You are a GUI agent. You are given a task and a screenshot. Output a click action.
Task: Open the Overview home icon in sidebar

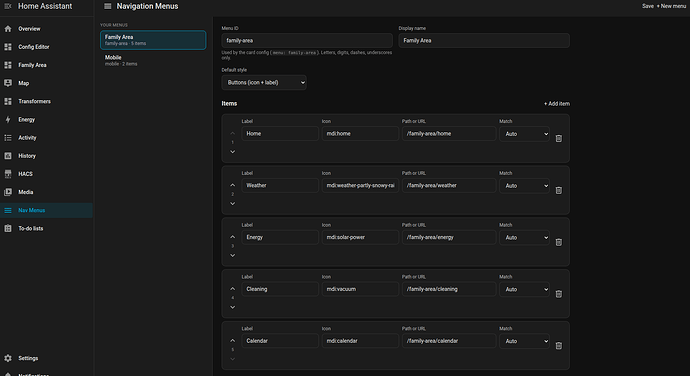8,29
